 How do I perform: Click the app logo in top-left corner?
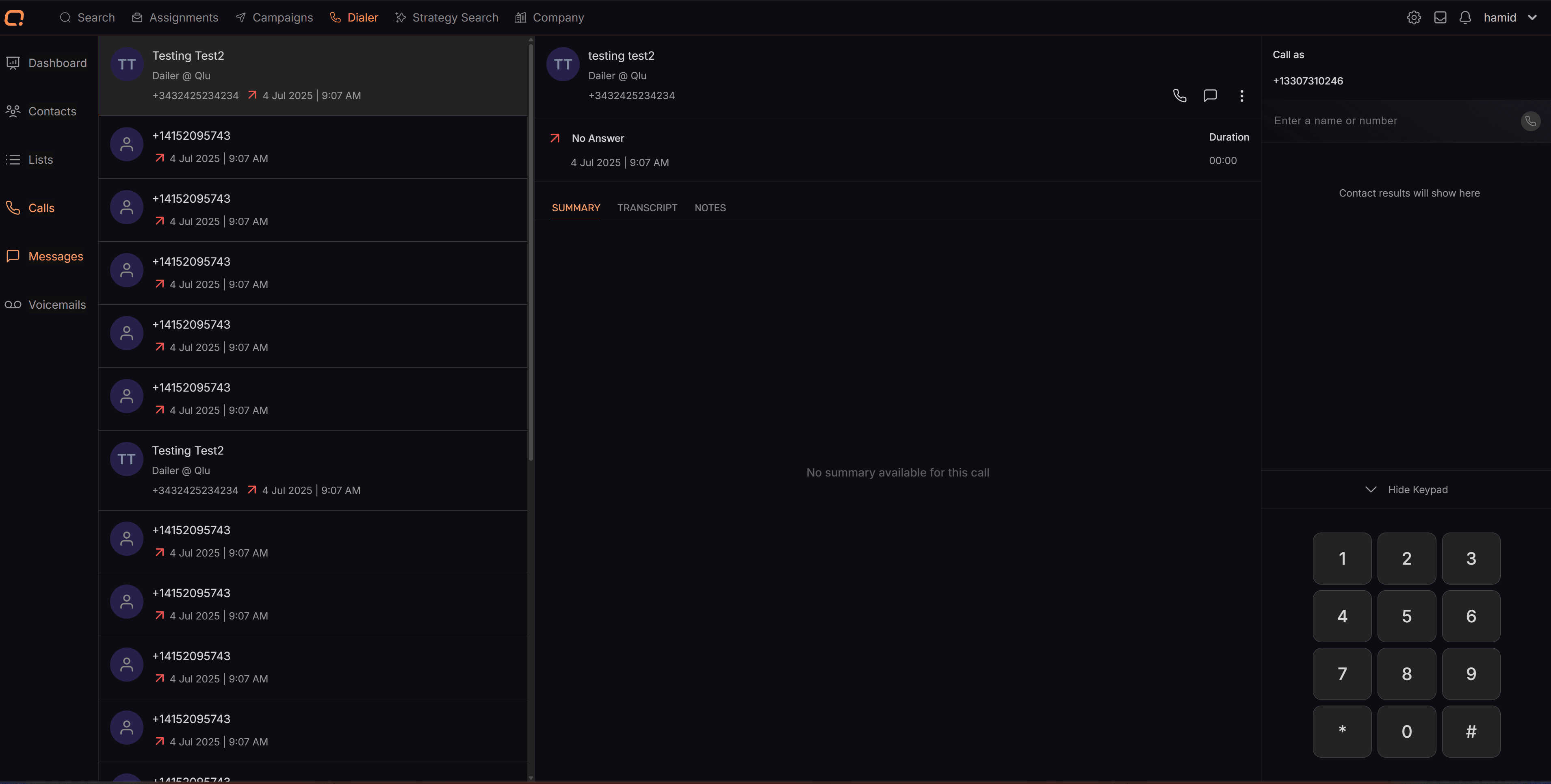(x=15, y=17)
